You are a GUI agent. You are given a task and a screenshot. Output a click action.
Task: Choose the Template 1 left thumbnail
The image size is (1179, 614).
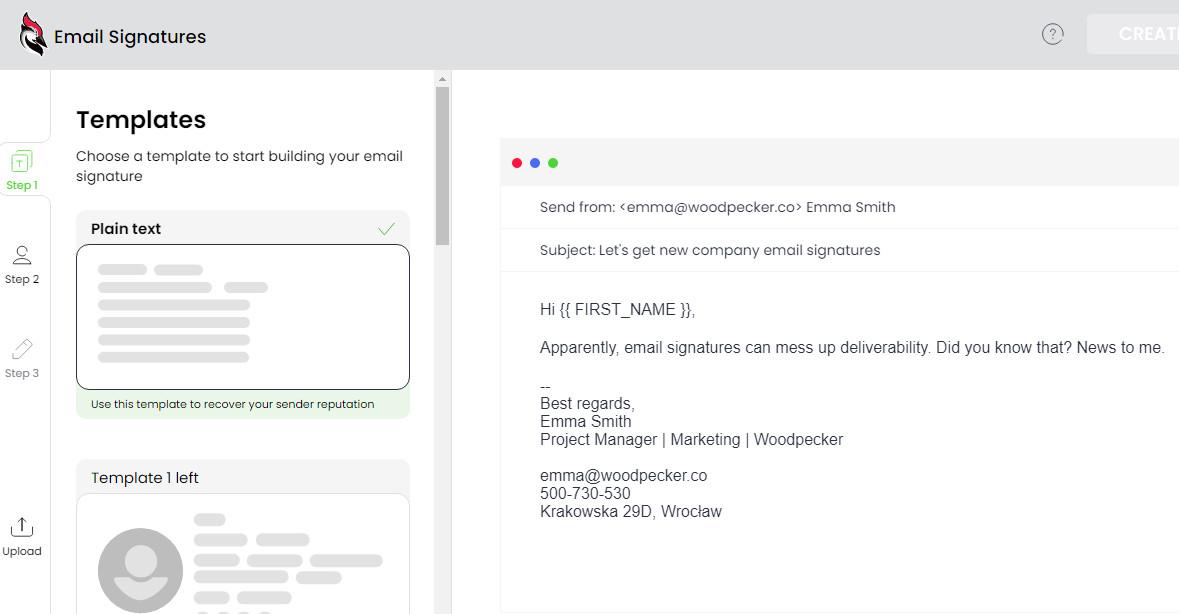[x=243, y=554]
